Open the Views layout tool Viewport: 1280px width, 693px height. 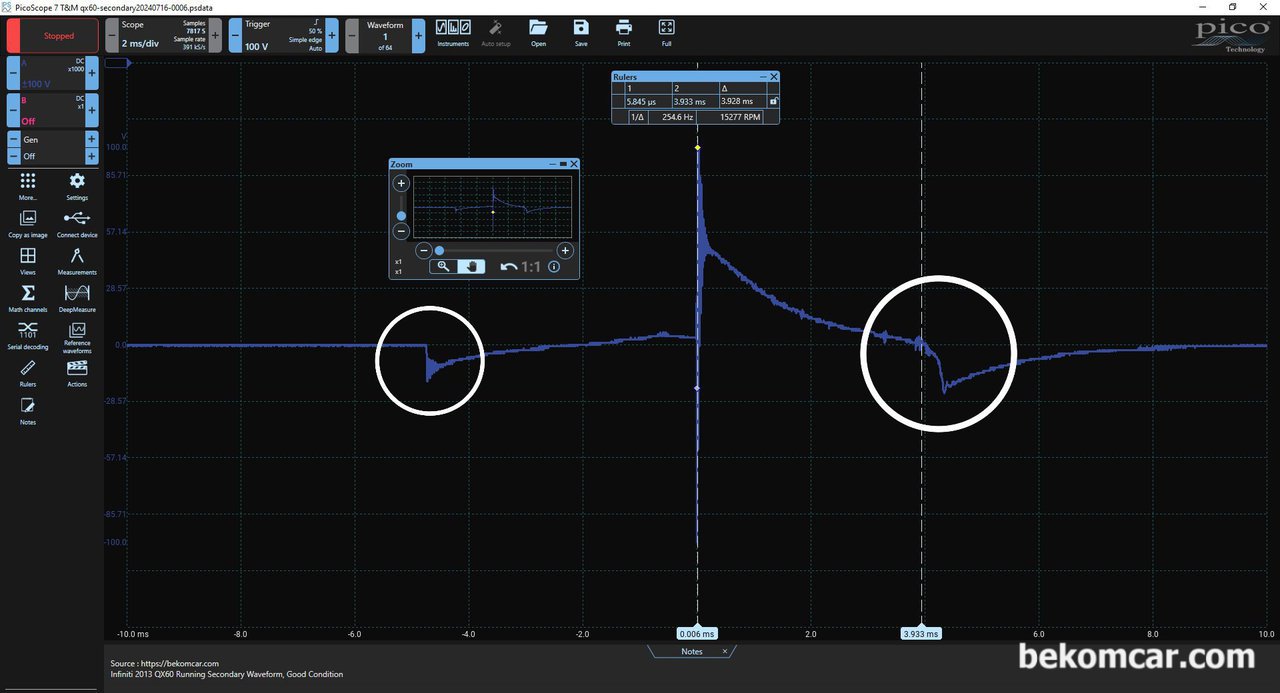[x=28, y=261]
